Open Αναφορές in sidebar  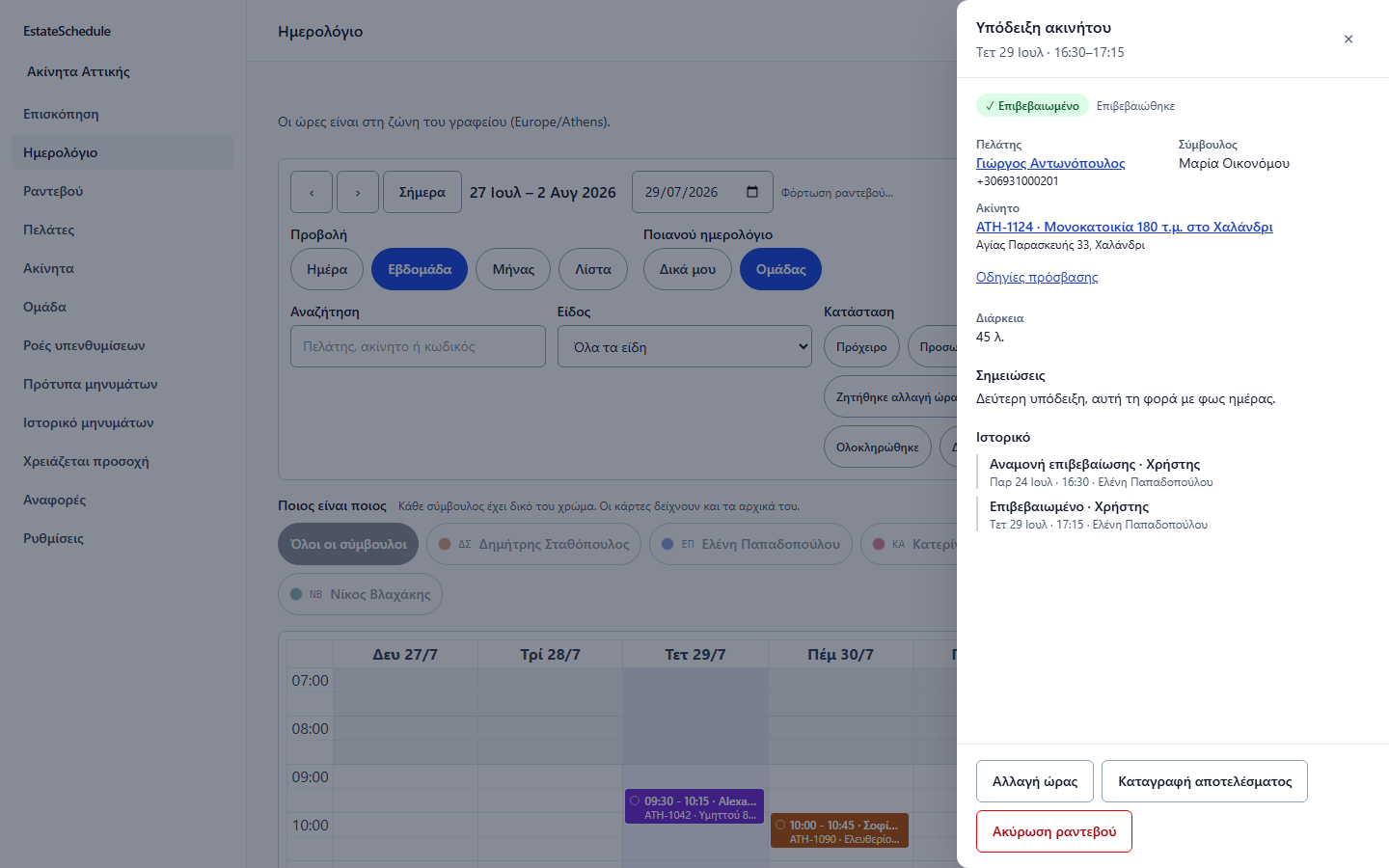click(x=123, y=500)
